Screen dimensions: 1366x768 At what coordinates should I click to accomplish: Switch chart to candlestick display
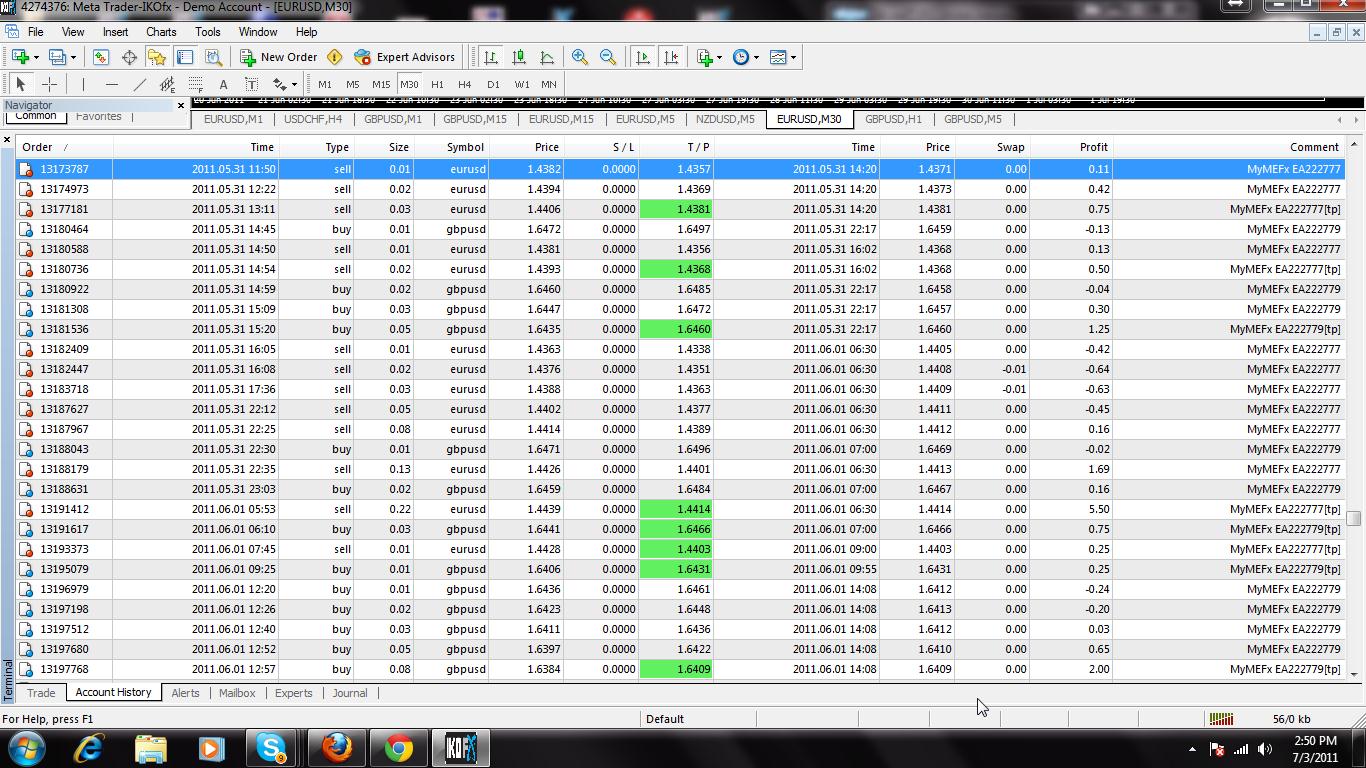pyautogui.click(x=519, y=57)
